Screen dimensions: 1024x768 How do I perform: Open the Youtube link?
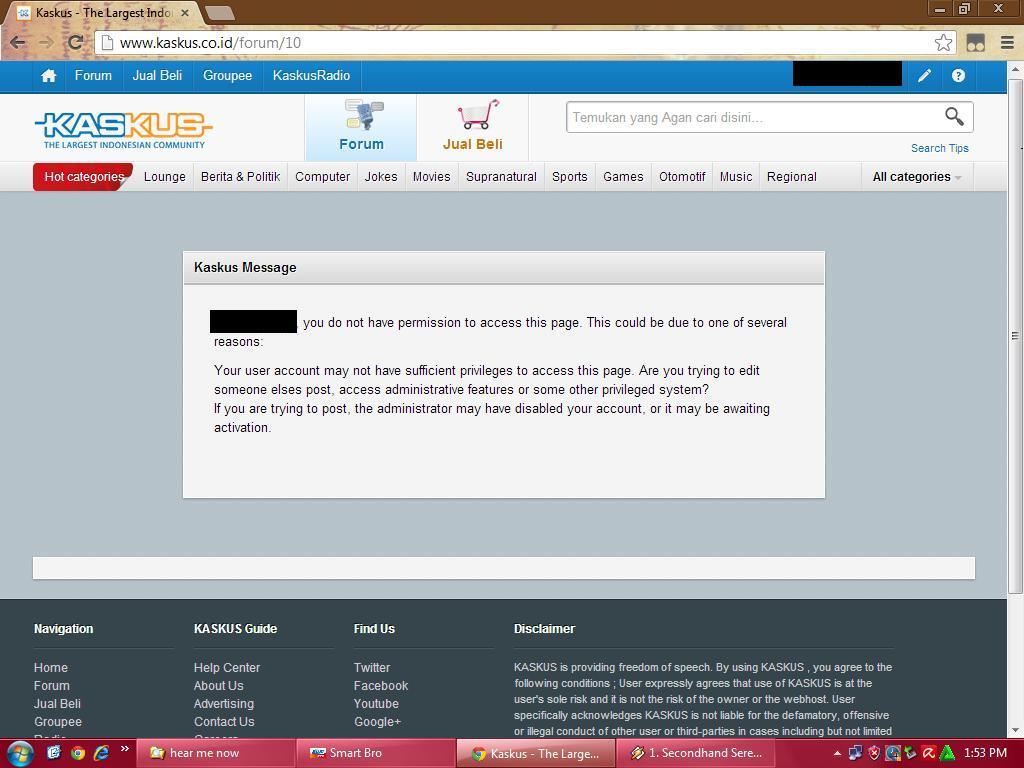click(376, 703)
